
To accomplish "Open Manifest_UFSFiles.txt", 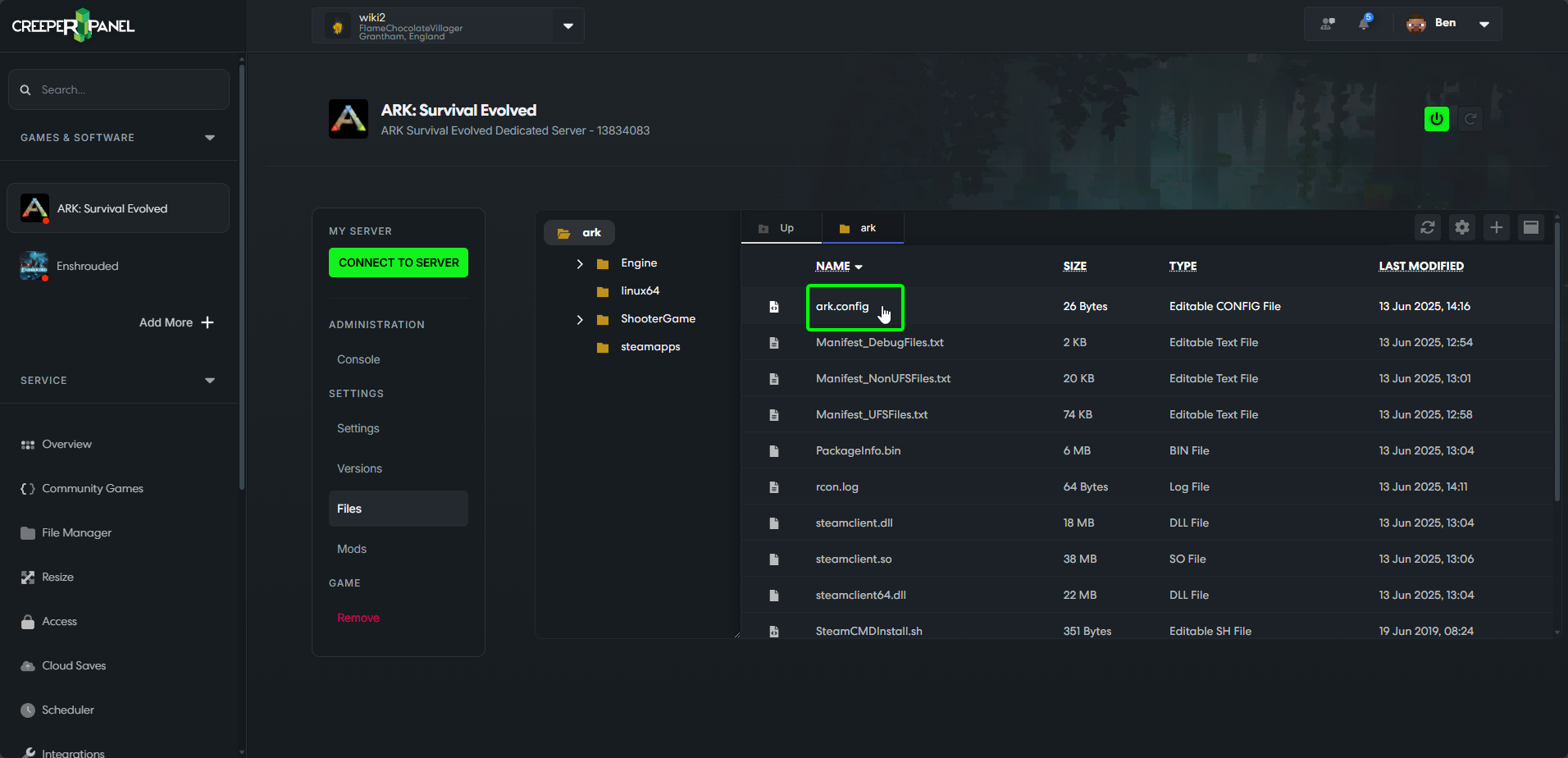I will (x=872, y=414).
